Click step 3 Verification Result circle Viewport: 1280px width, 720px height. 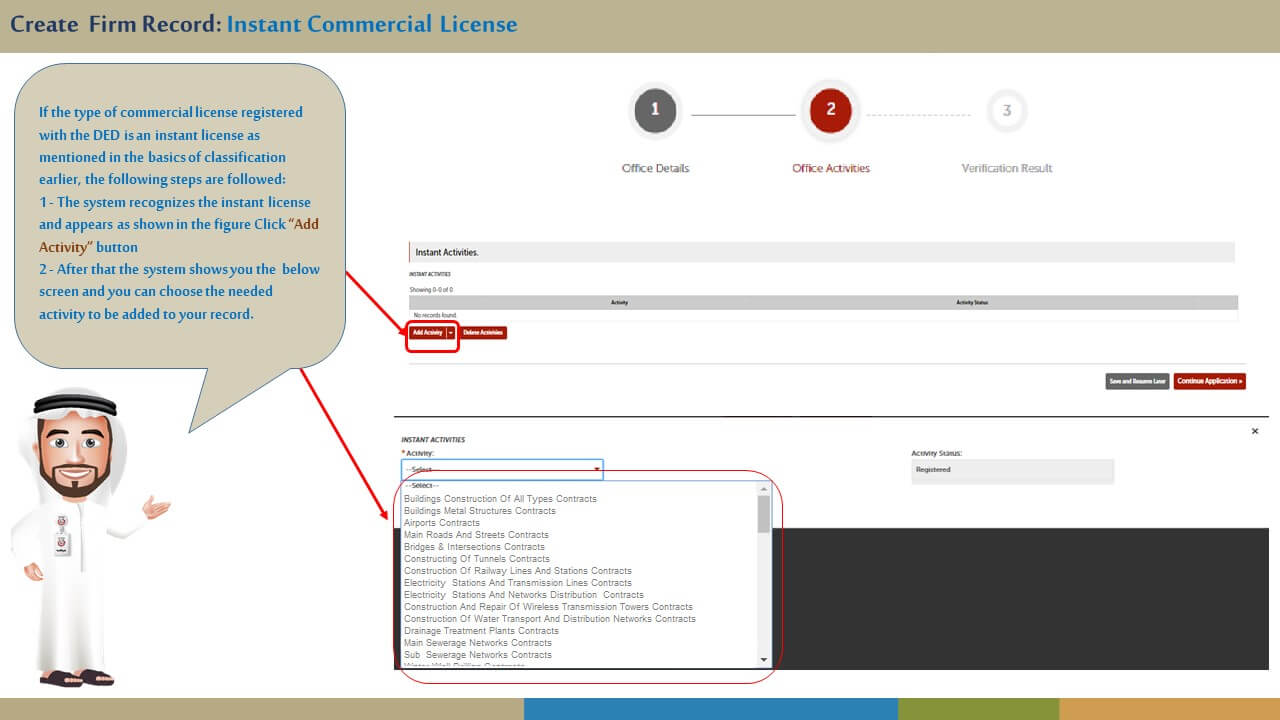pyautogui.click(x=1006, y=111)
